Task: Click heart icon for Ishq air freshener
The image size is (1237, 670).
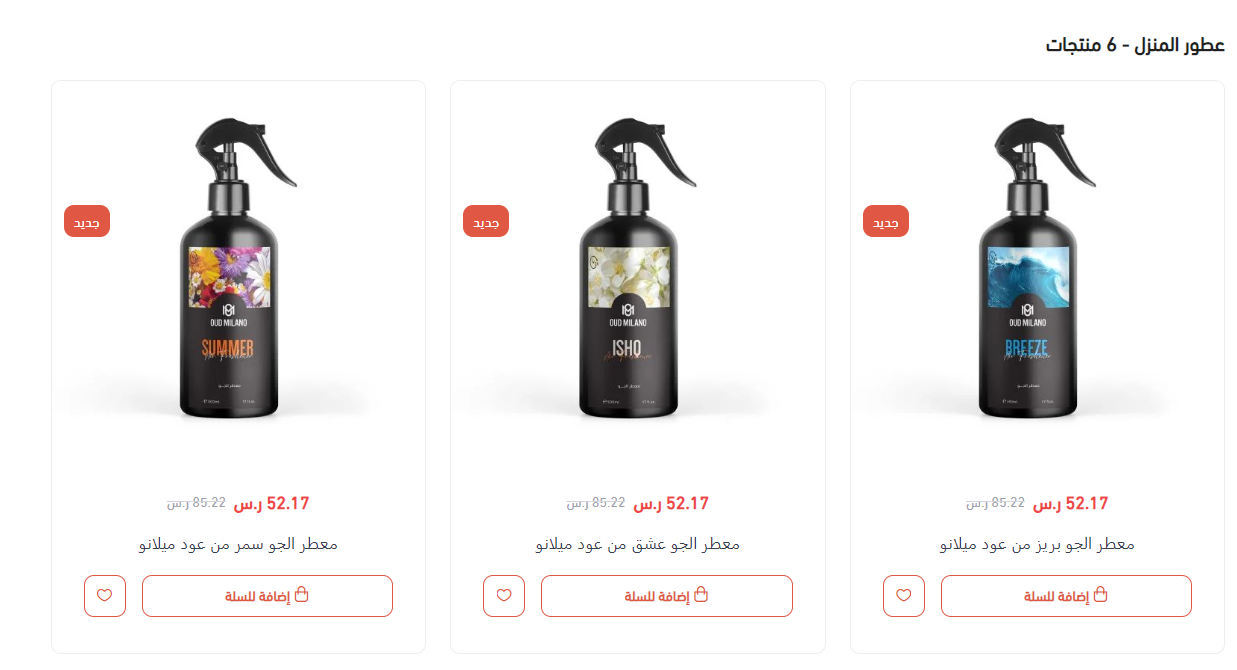Action: coord(504,596)
